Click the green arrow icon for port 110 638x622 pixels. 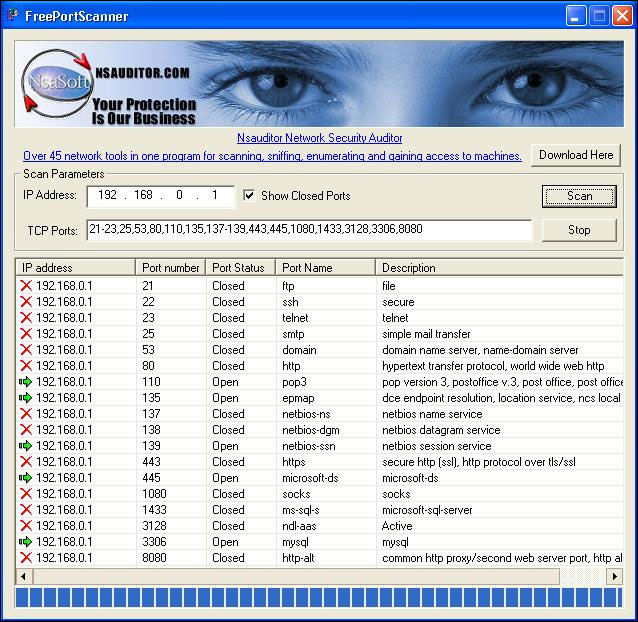pyautogui.click(x=25, y=382)
